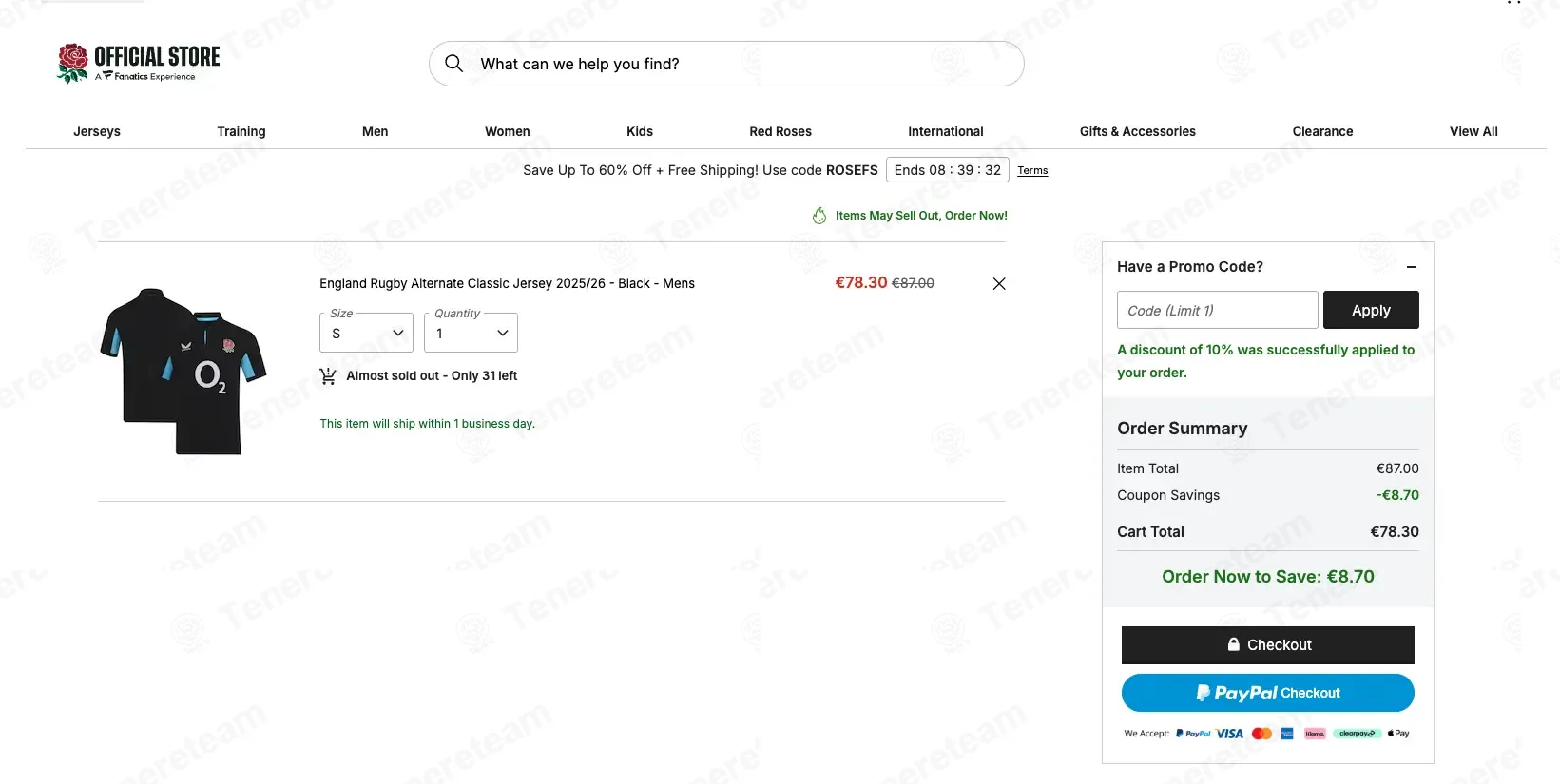
Task: Click the Item Total €87.00 value
Action: click(1397, 468)
